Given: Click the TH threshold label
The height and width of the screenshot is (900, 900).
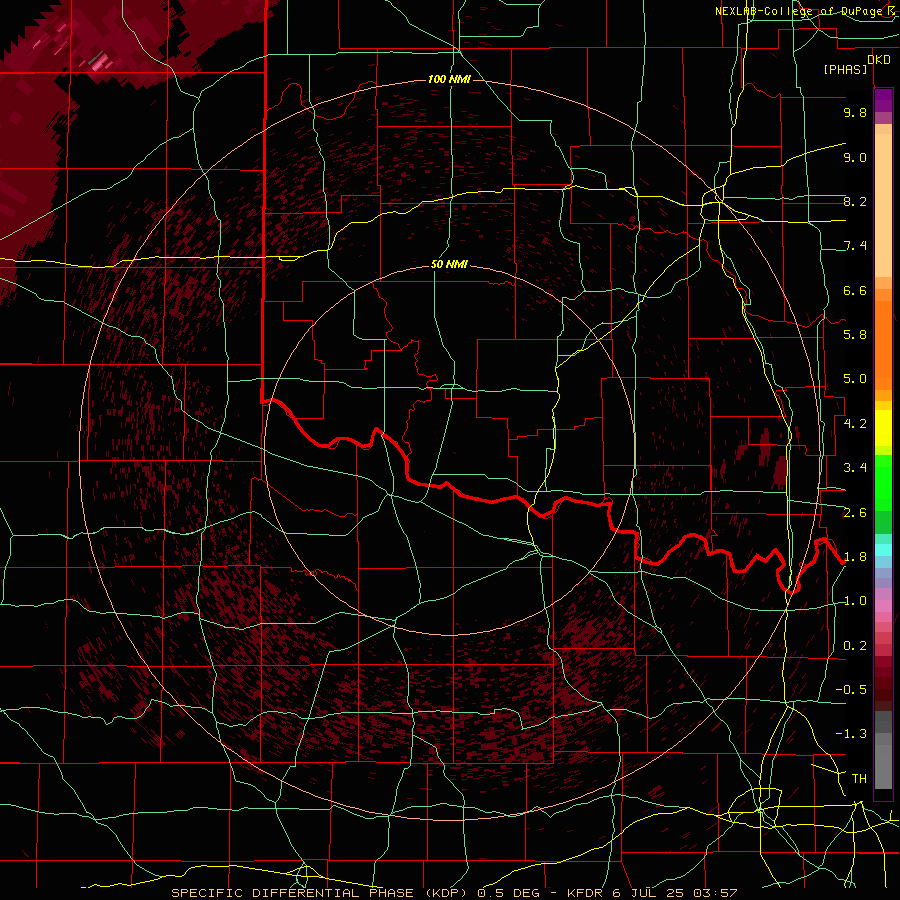Looking at the screenshot, I should [859, 779].
